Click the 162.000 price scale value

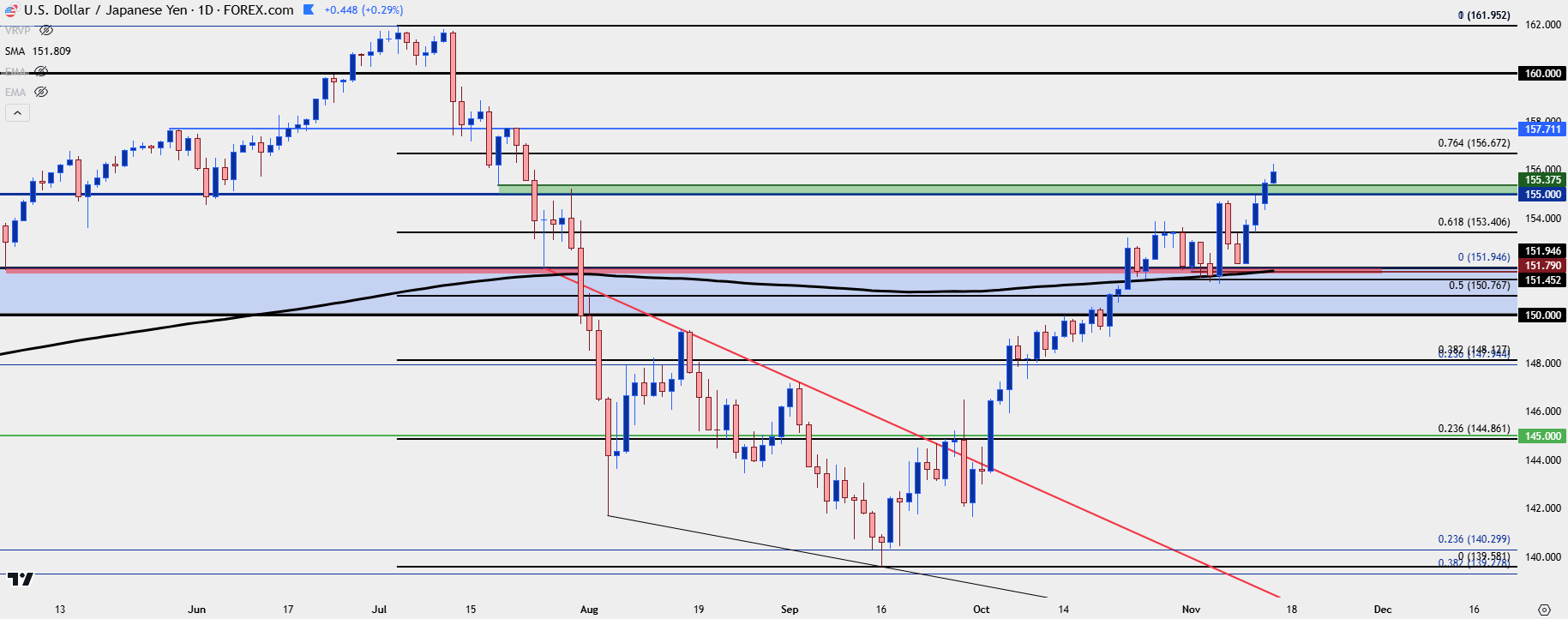[x=1542, y=25]
